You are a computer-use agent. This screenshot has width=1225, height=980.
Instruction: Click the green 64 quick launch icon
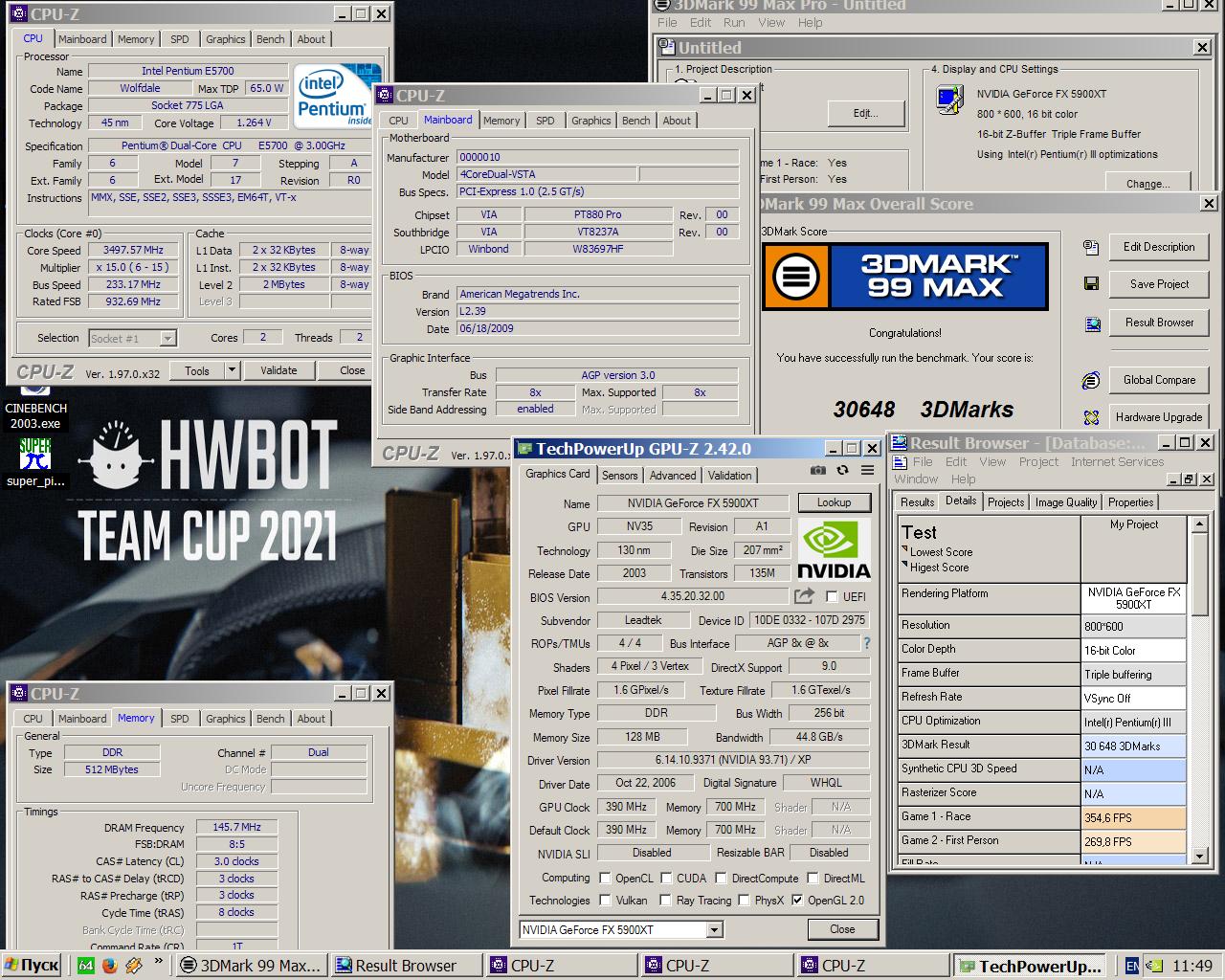[85, 966]
